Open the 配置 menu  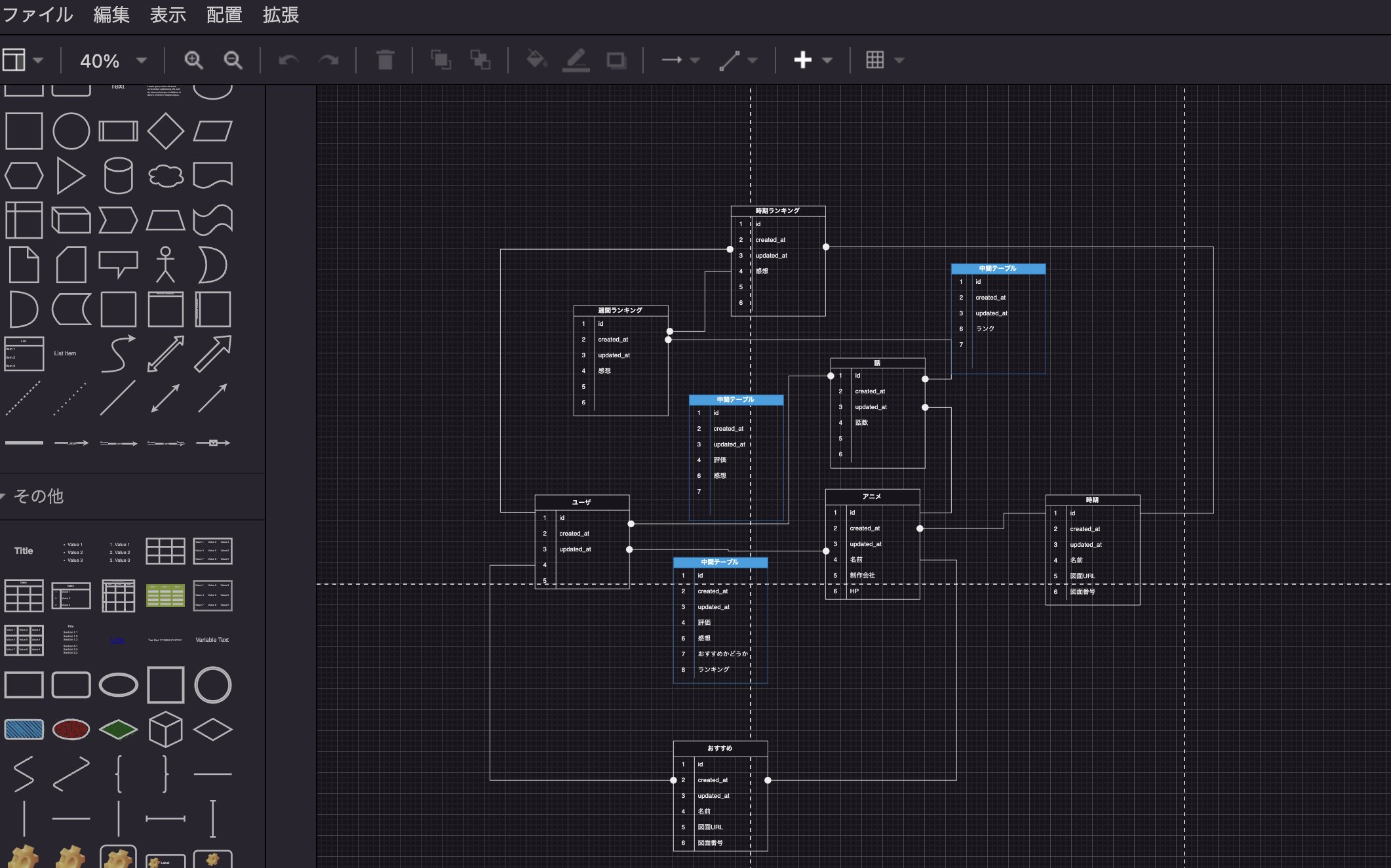pos(224,14)
